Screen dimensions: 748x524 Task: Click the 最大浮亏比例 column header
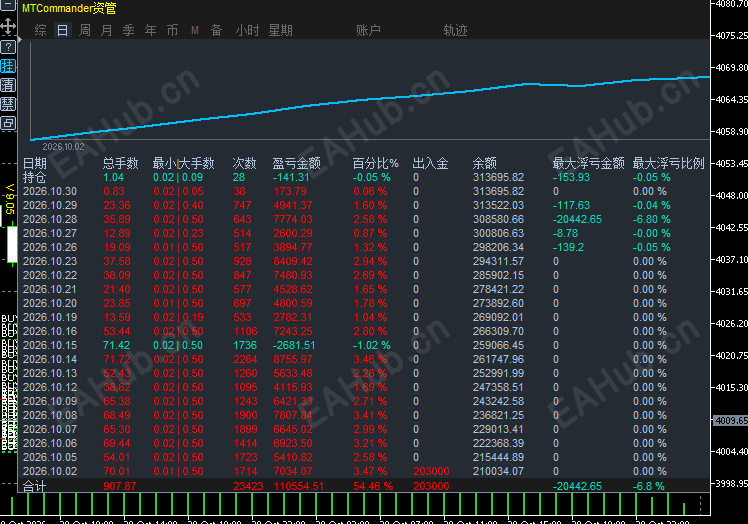(669, 164)
